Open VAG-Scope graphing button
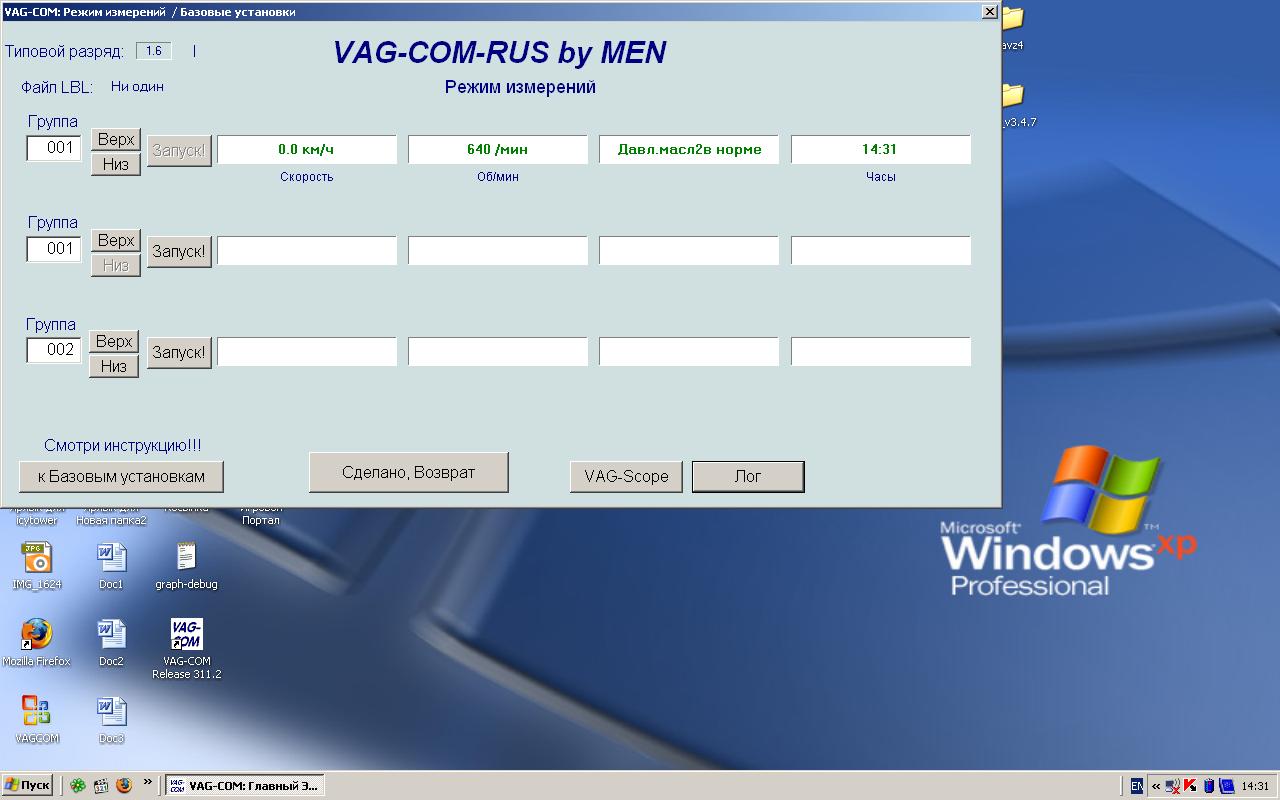The width and height of the screenshot is (1280, 800). click(x=626, y=477)
